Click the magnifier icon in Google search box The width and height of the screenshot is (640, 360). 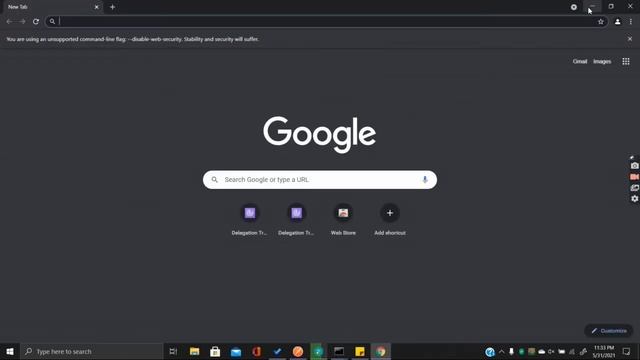click(x=214, y=180)
